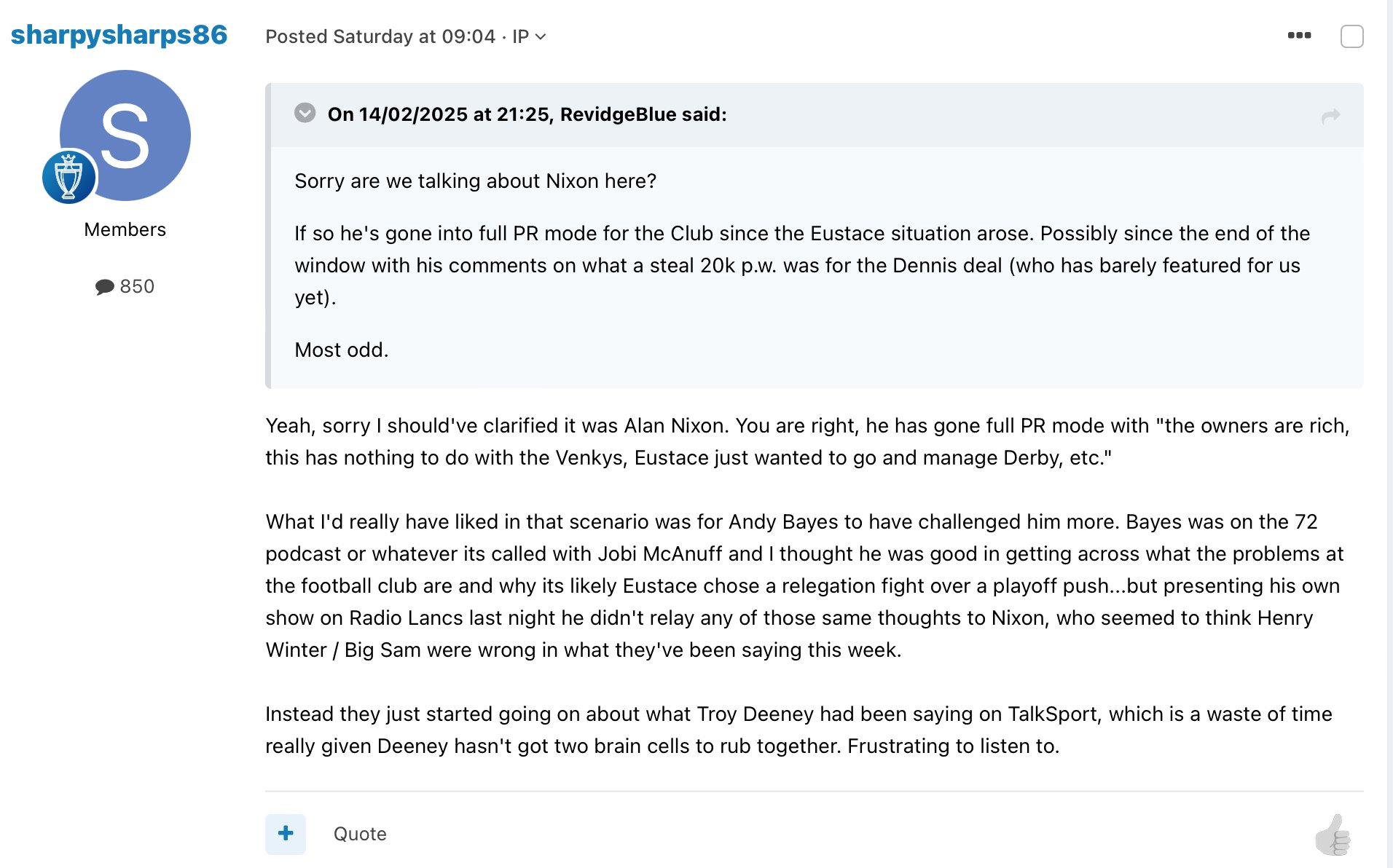
Task: Click inside the quoted Nixon text
Action: (802, 265)
